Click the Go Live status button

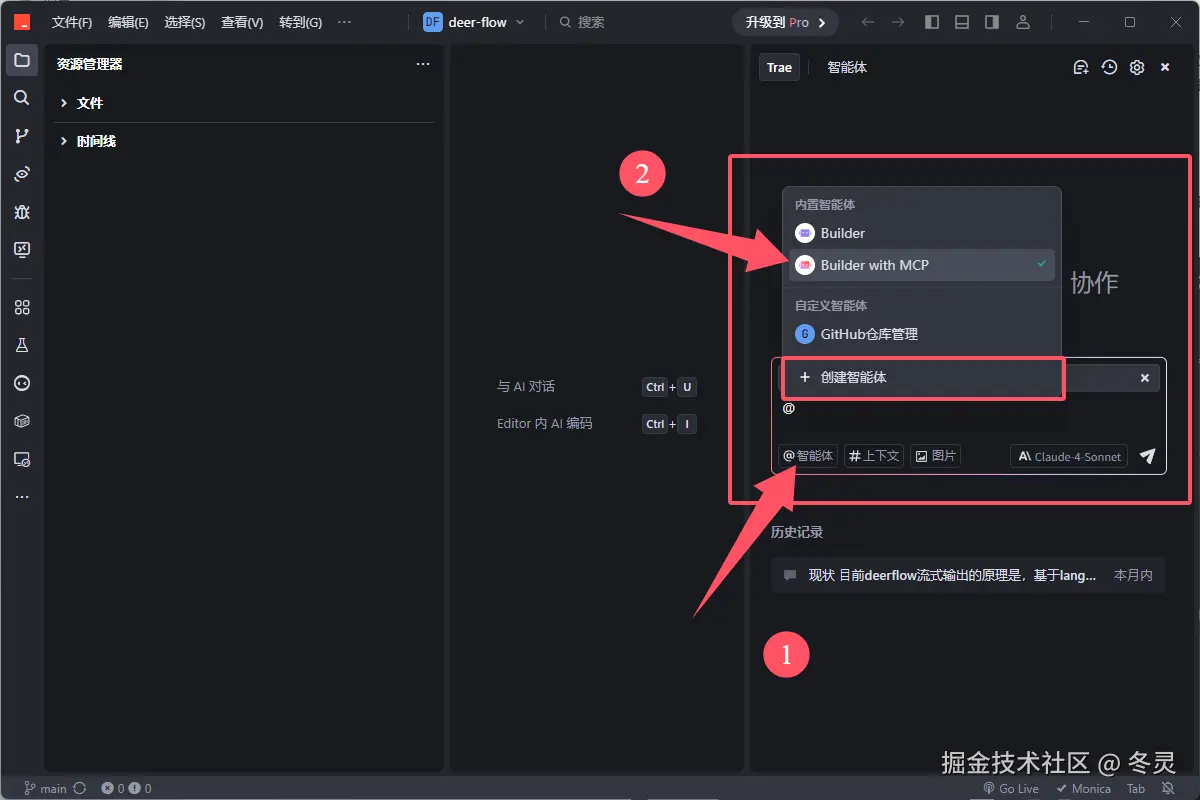[1011, 788]
